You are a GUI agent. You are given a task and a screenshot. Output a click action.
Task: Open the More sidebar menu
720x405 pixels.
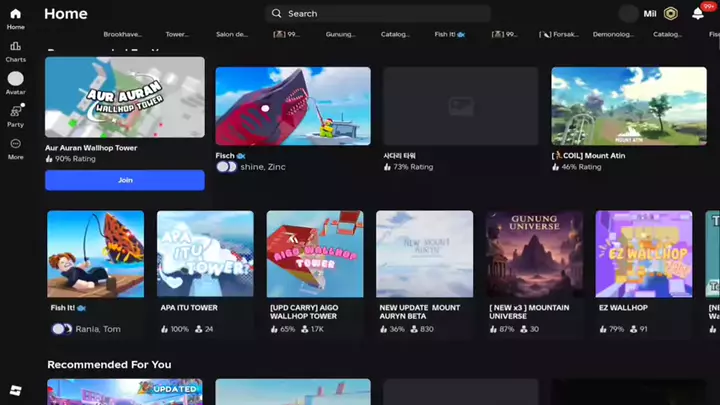15,145
